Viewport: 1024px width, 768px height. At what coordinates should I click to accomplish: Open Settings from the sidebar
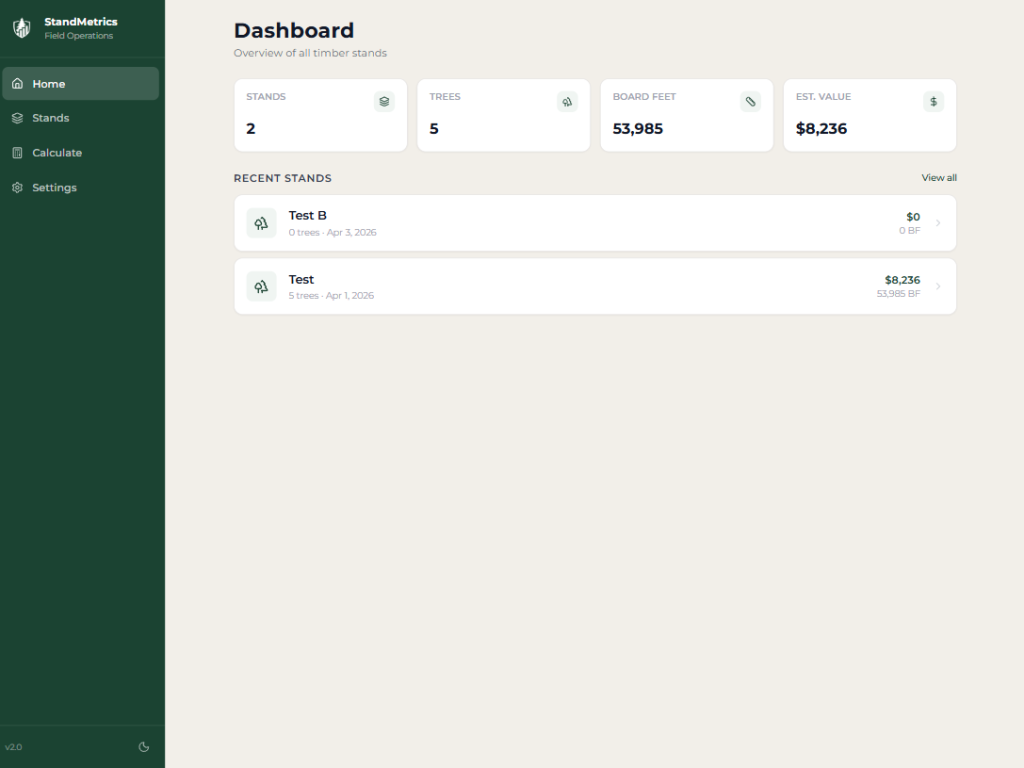click(x=80, y=188)
